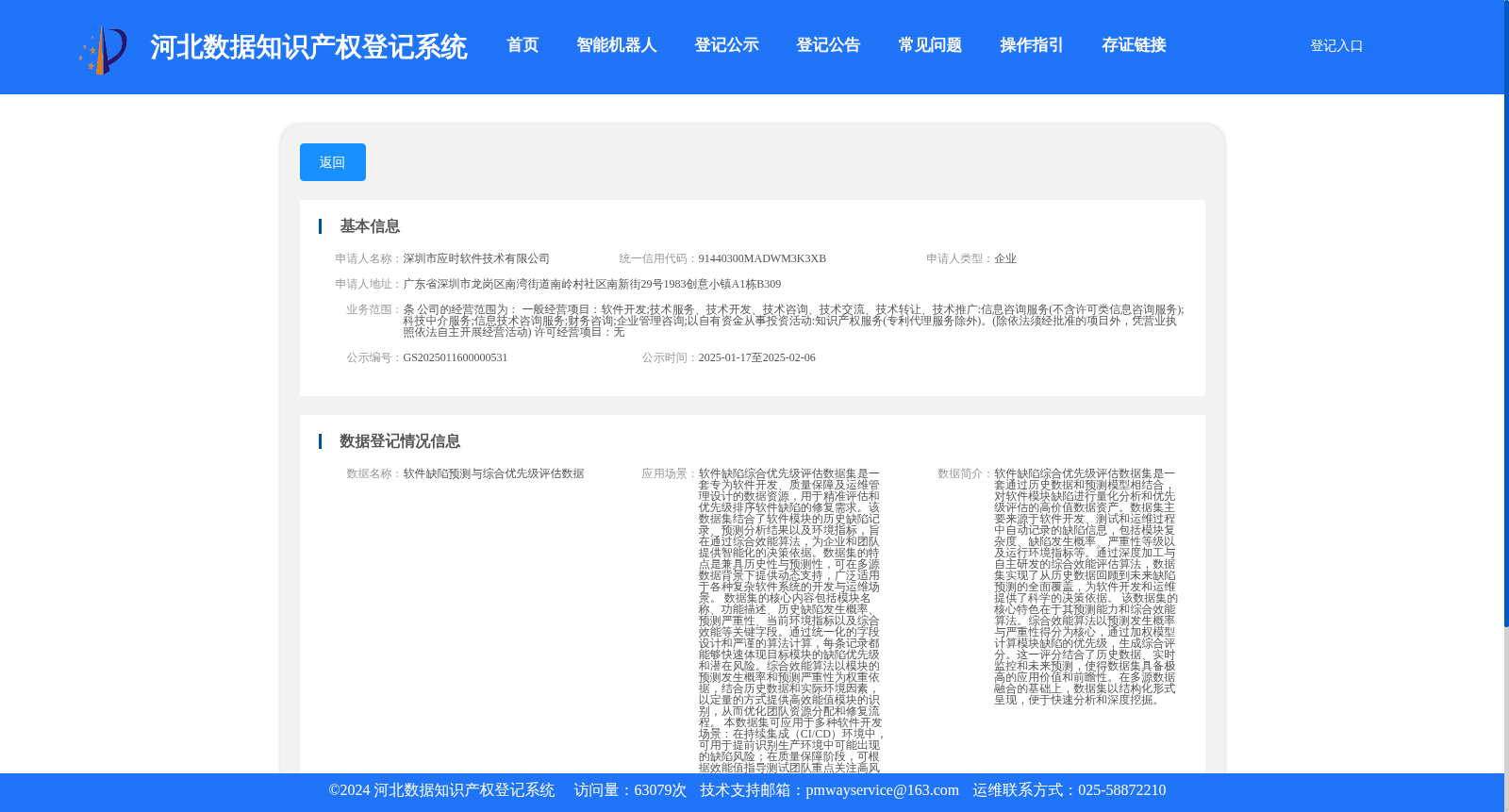Go to the 登记公告 page

pyautogui.click(x=828, y=45)
